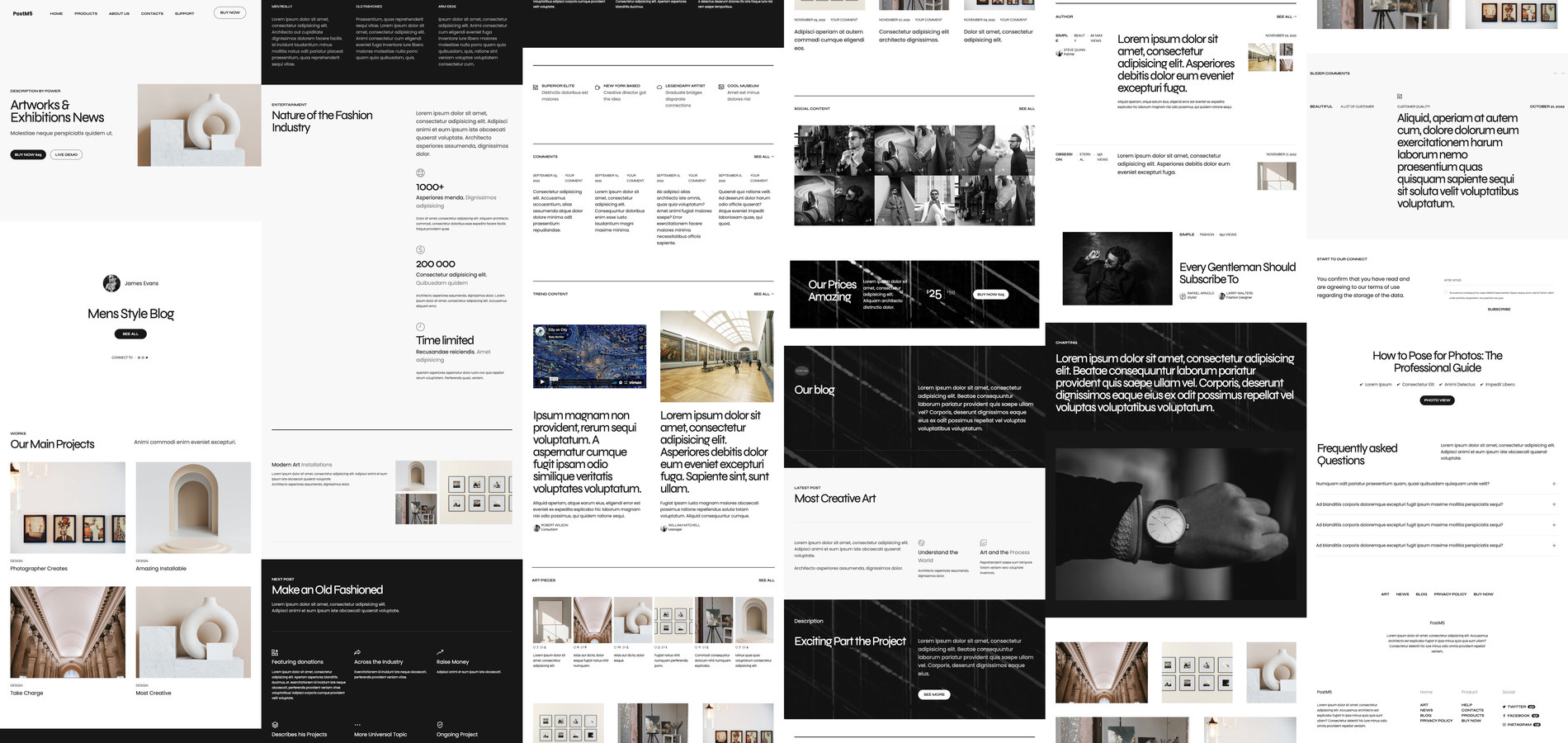Click the Cool Museum picture icon
The width and height of the screenshot is (1568, 743).
pyautogui.click(x=721, y=87)
